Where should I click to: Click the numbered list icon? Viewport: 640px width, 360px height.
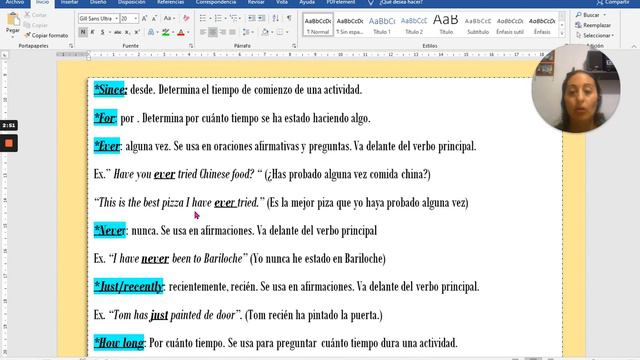pyautogui.click(x=219, y=18)
